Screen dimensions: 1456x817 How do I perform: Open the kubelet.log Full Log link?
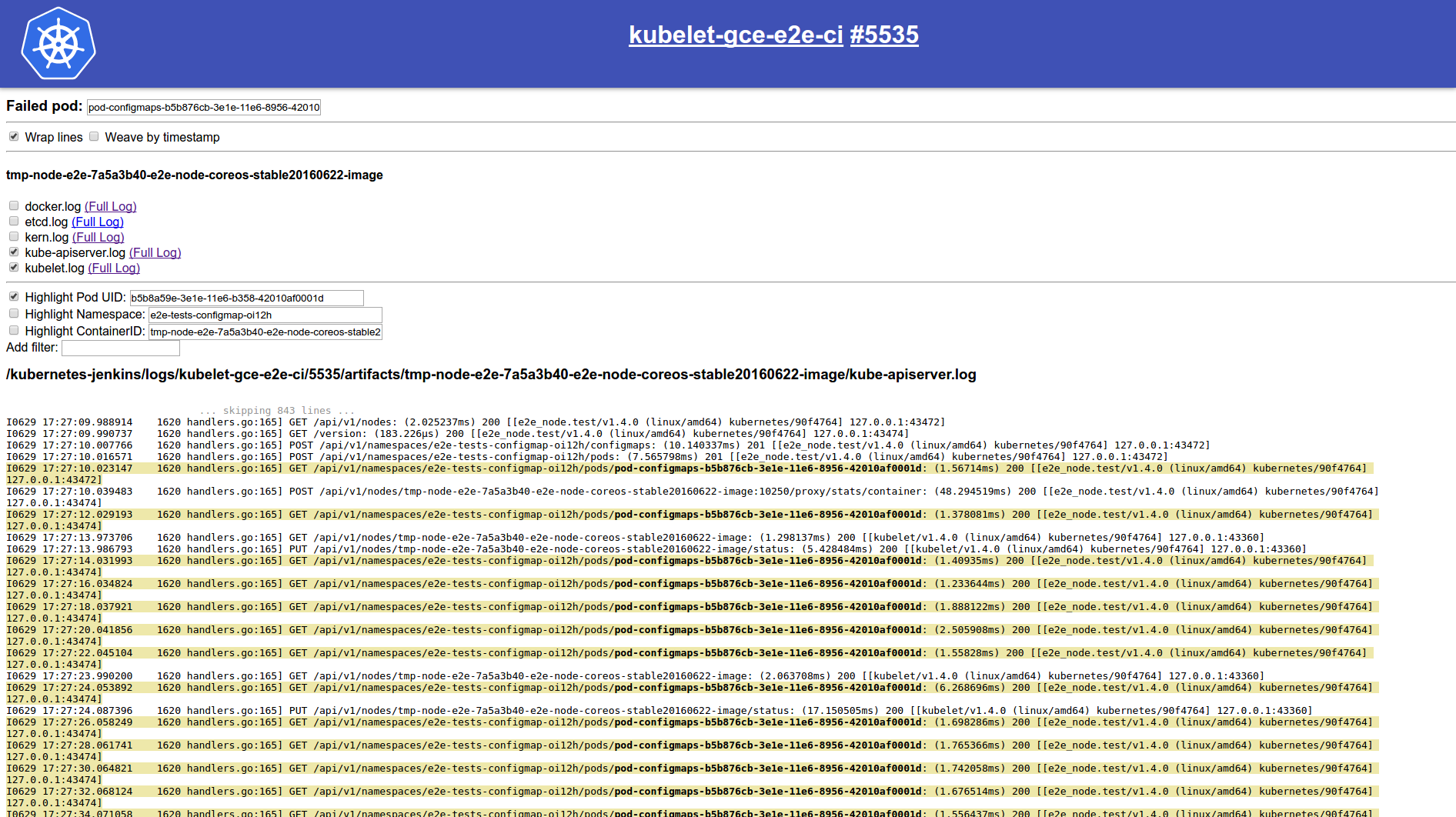click(114, 268)
